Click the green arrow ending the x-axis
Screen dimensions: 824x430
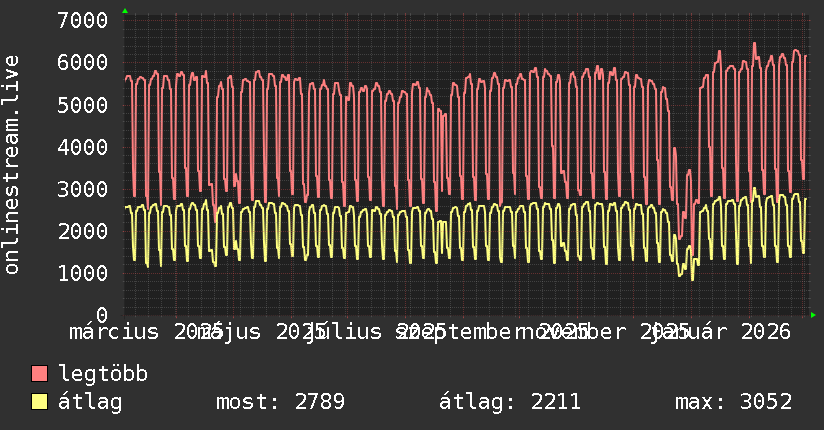coord(813,315)
